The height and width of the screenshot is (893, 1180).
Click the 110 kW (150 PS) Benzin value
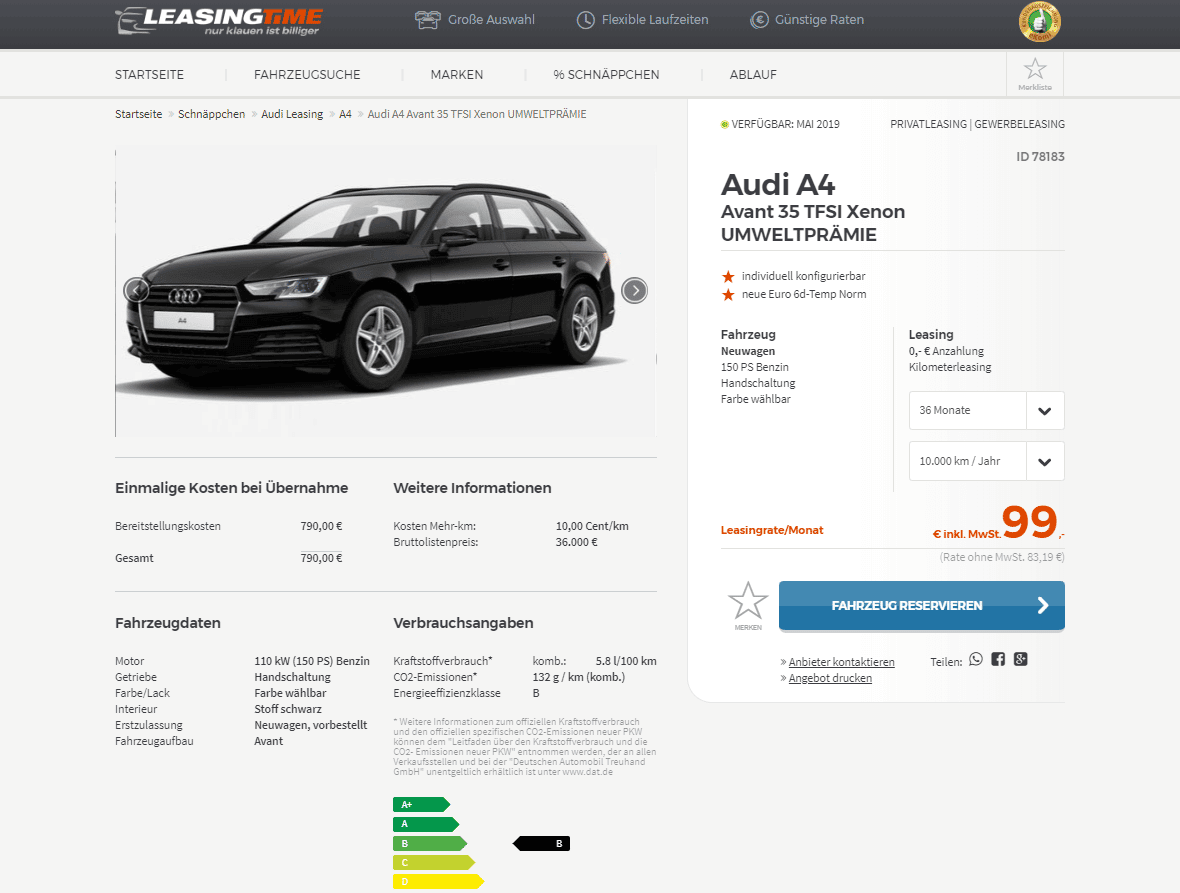point(312,661)
